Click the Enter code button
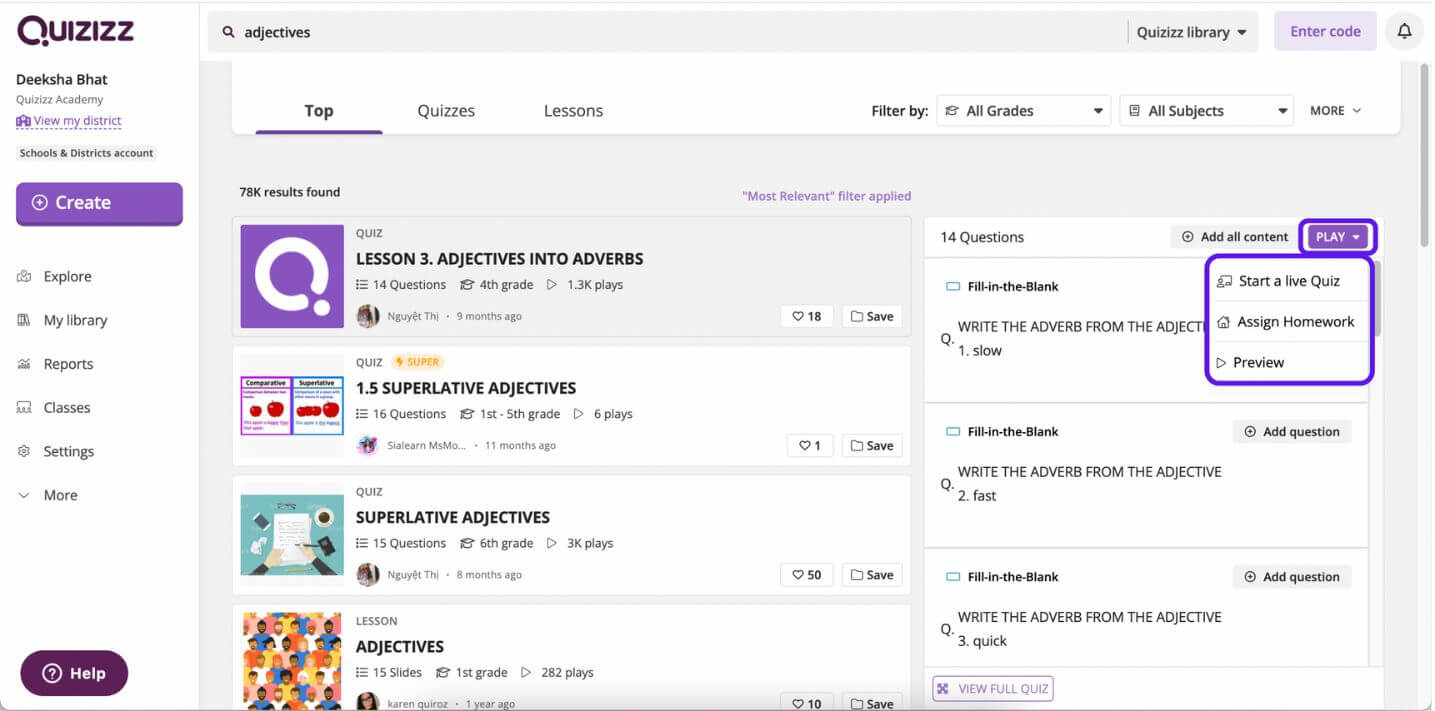 pyautogui.click(x=1325, y=32)
